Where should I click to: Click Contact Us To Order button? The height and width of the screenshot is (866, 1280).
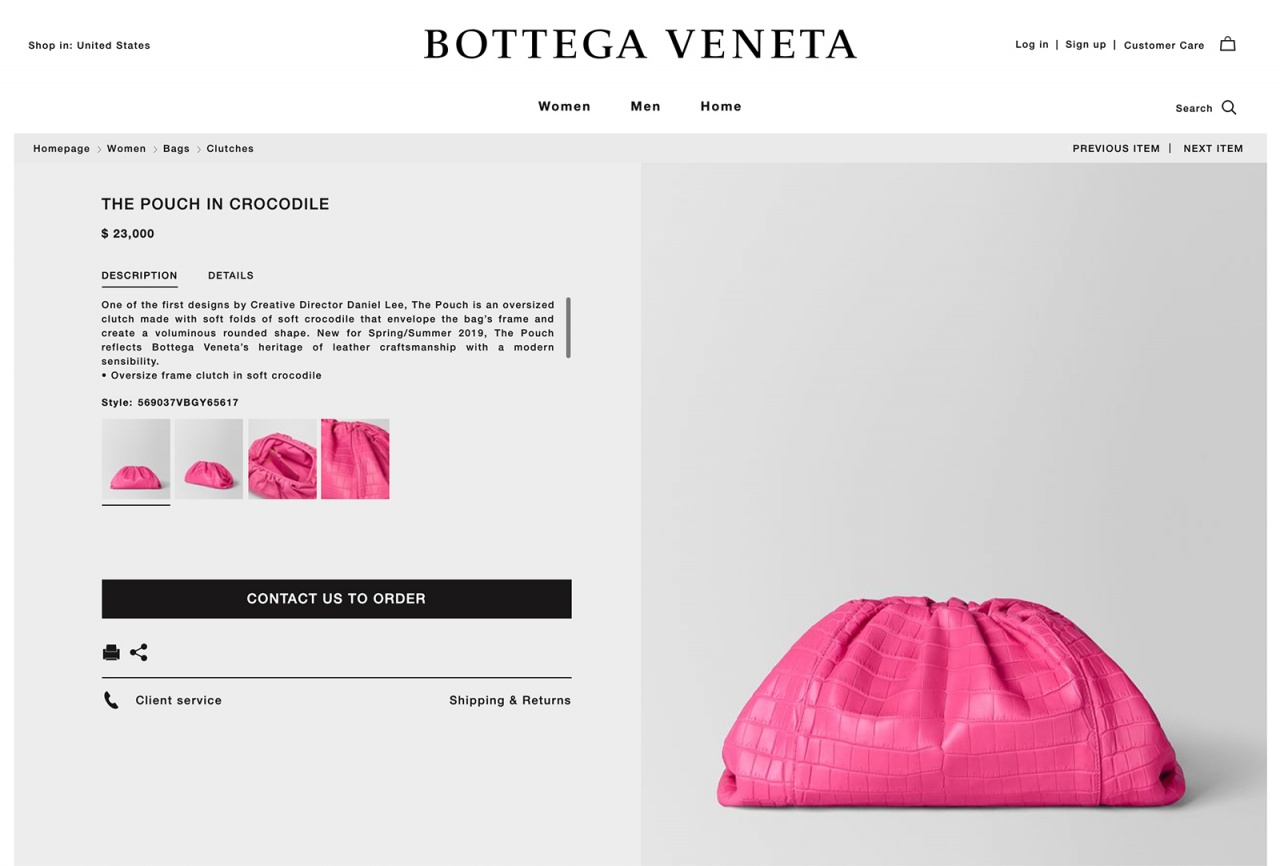336,598
